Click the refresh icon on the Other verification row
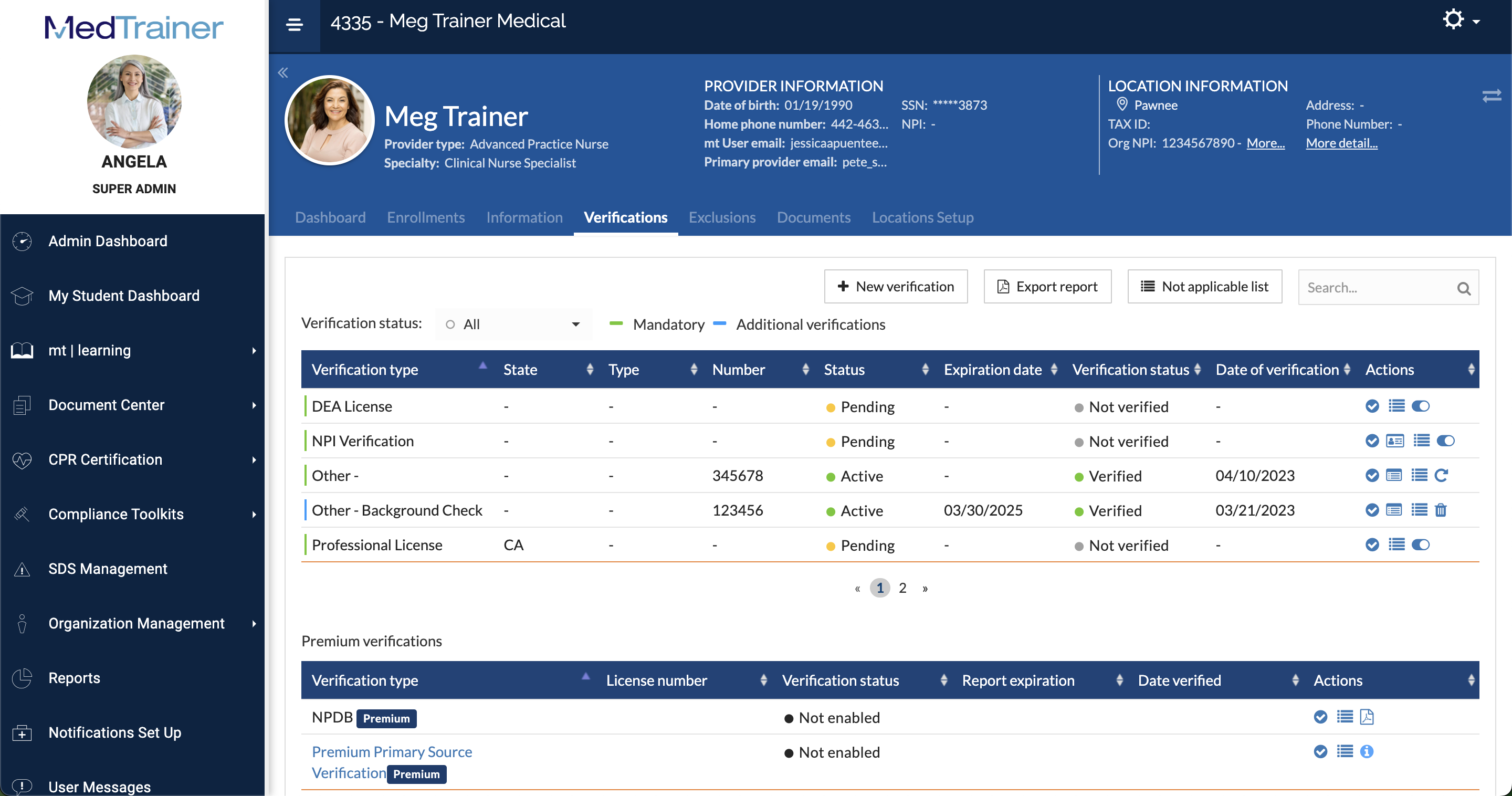Viewport: 1512px width, 796px height. 1443,476
